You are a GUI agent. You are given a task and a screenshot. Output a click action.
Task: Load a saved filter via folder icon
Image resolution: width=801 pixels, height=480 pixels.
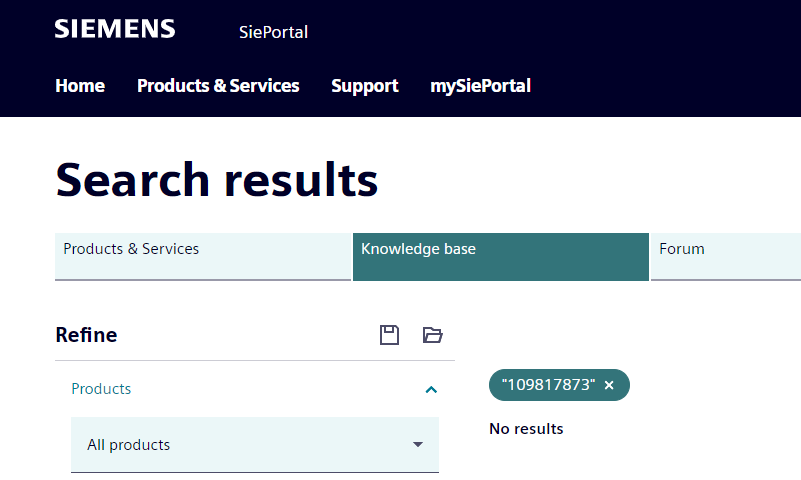(432, 335)
